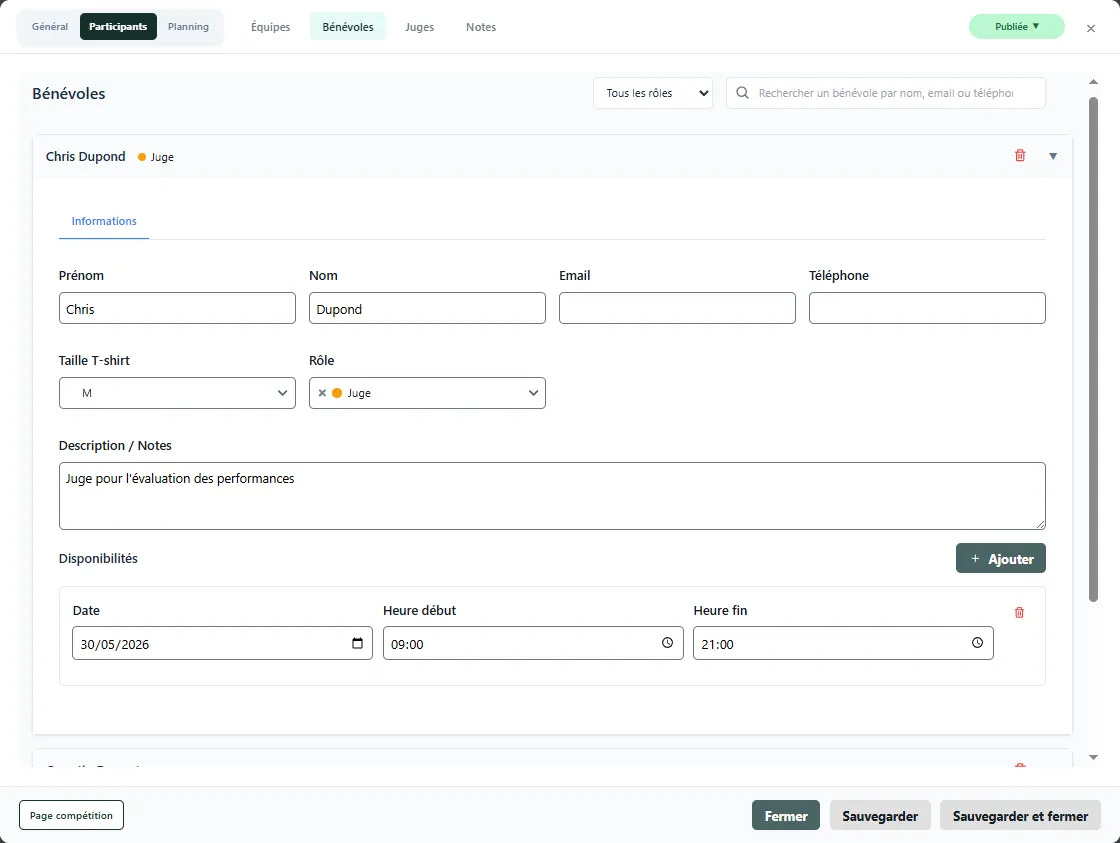1120x843 pixels.
Task: Click into the Email input field
Action: click(677, 308)
